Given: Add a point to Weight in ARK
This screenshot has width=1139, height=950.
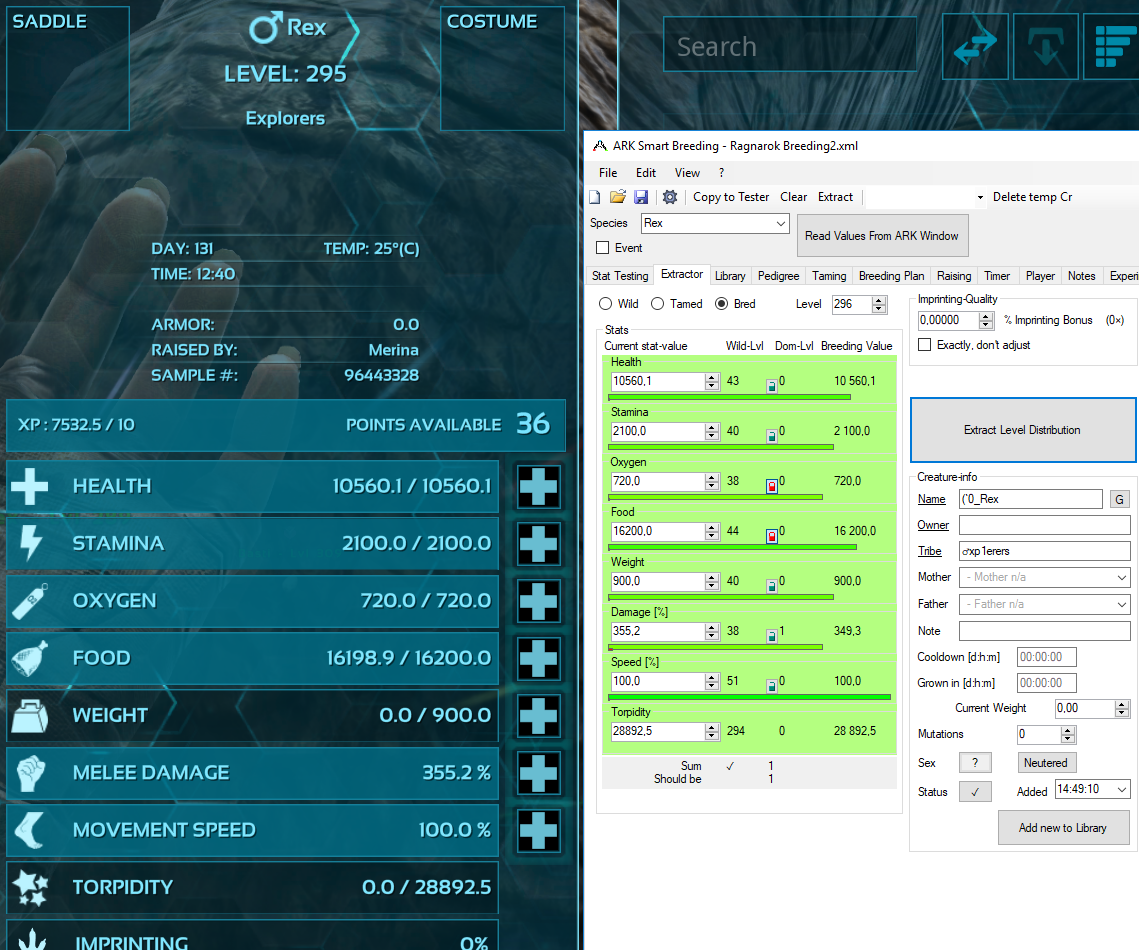Looking at the screenshot, I should [x=539, y=715].
